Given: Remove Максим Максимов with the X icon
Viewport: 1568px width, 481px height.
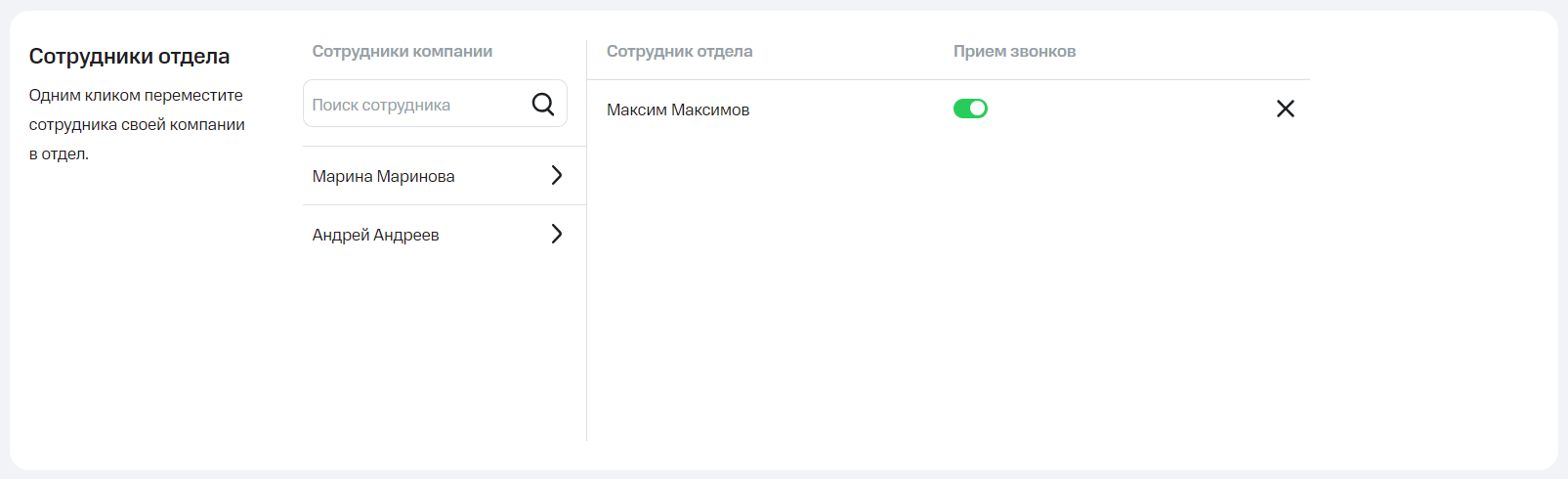Looking at the screenshot, I should point(1285,109).
